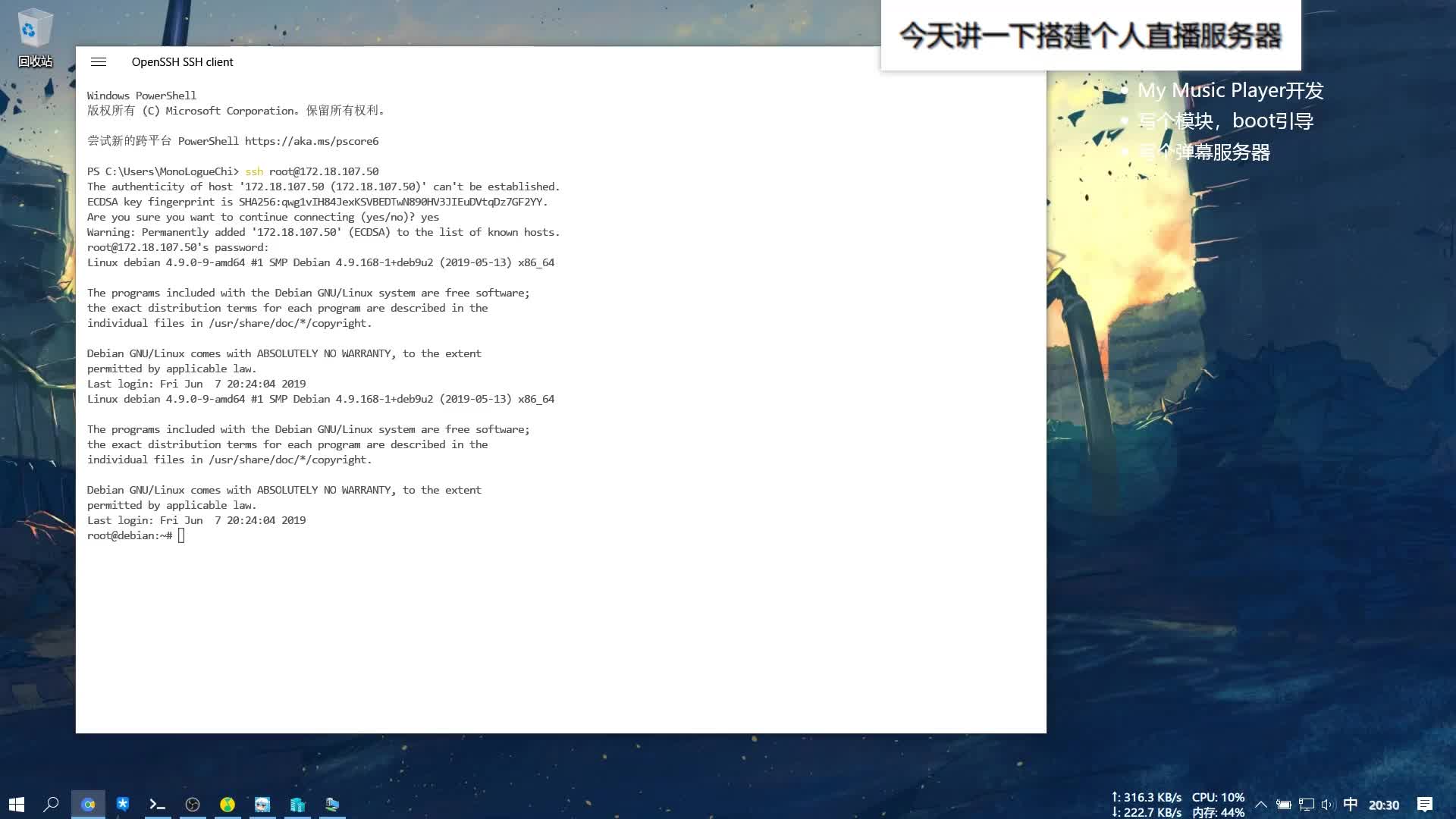Open the hamburger menu in OpenSSH window
Image resolution: width=1456 pixels, height=819 pixels.
click(99, 62)
